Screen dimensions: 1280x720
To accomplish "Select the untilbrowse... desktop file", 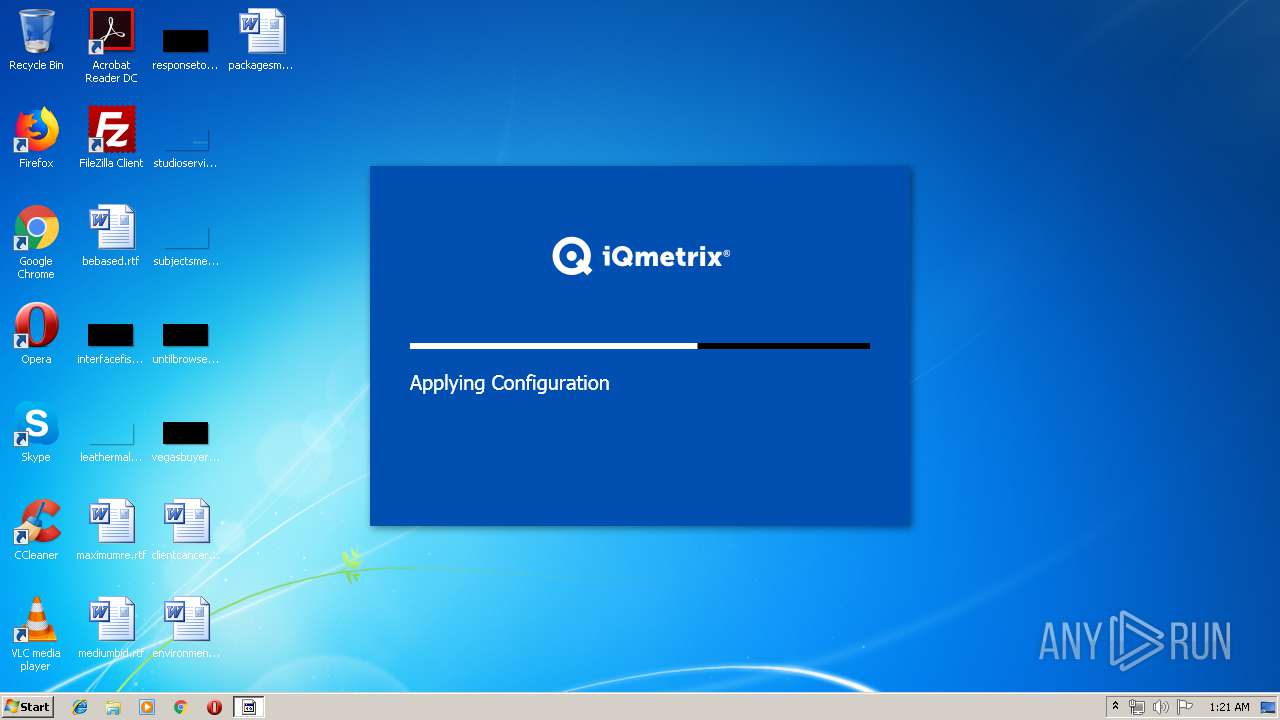I will 185,343.
